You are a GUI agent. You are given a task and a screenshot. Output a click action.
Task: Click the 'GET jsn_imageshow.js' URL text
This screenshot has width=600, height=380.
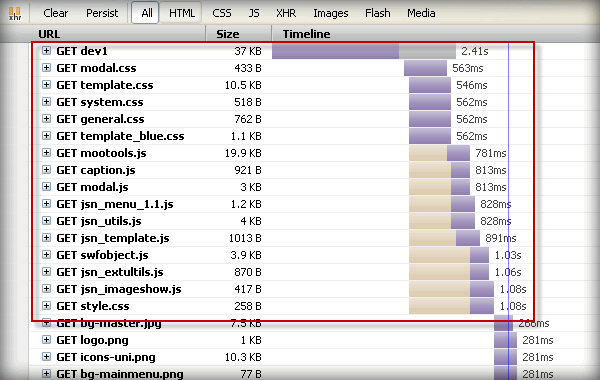119,289
